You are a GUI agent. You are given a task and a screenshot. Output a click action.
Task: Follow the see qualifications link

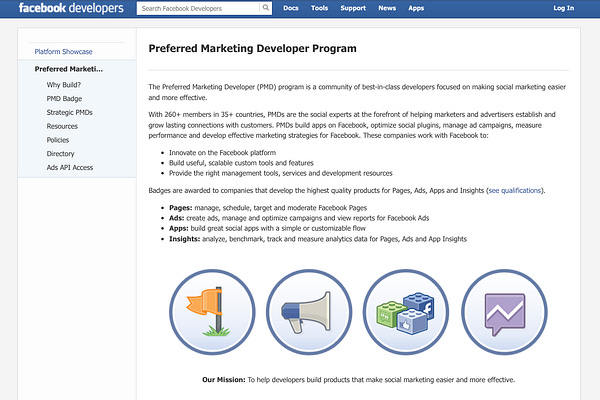point(515,191)
